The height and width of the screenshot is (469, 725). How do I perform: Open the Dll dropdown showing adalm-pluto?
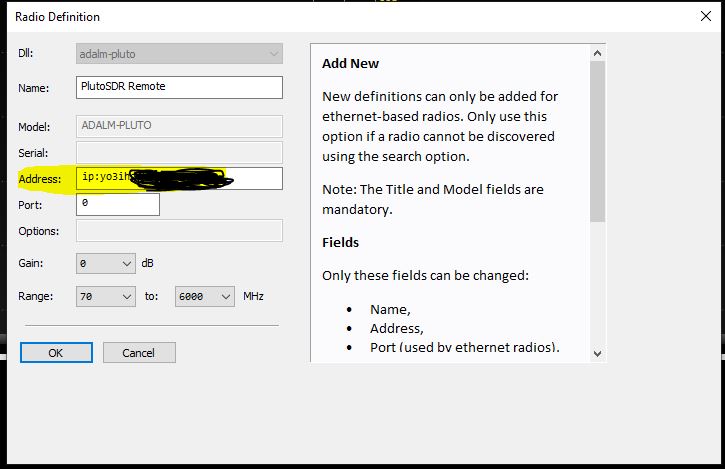(179, 54)
